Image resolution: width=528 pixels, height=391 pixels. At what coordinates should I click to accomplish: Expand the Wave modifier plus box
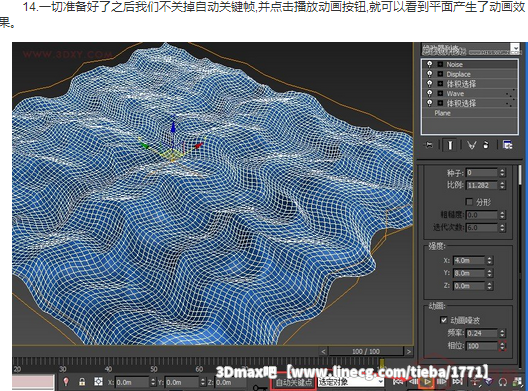coord(440,94)
